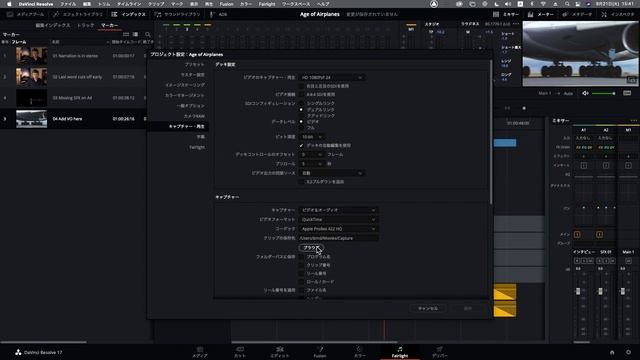
Task: Open the project manager home icon
Action: tap(612, 352)
